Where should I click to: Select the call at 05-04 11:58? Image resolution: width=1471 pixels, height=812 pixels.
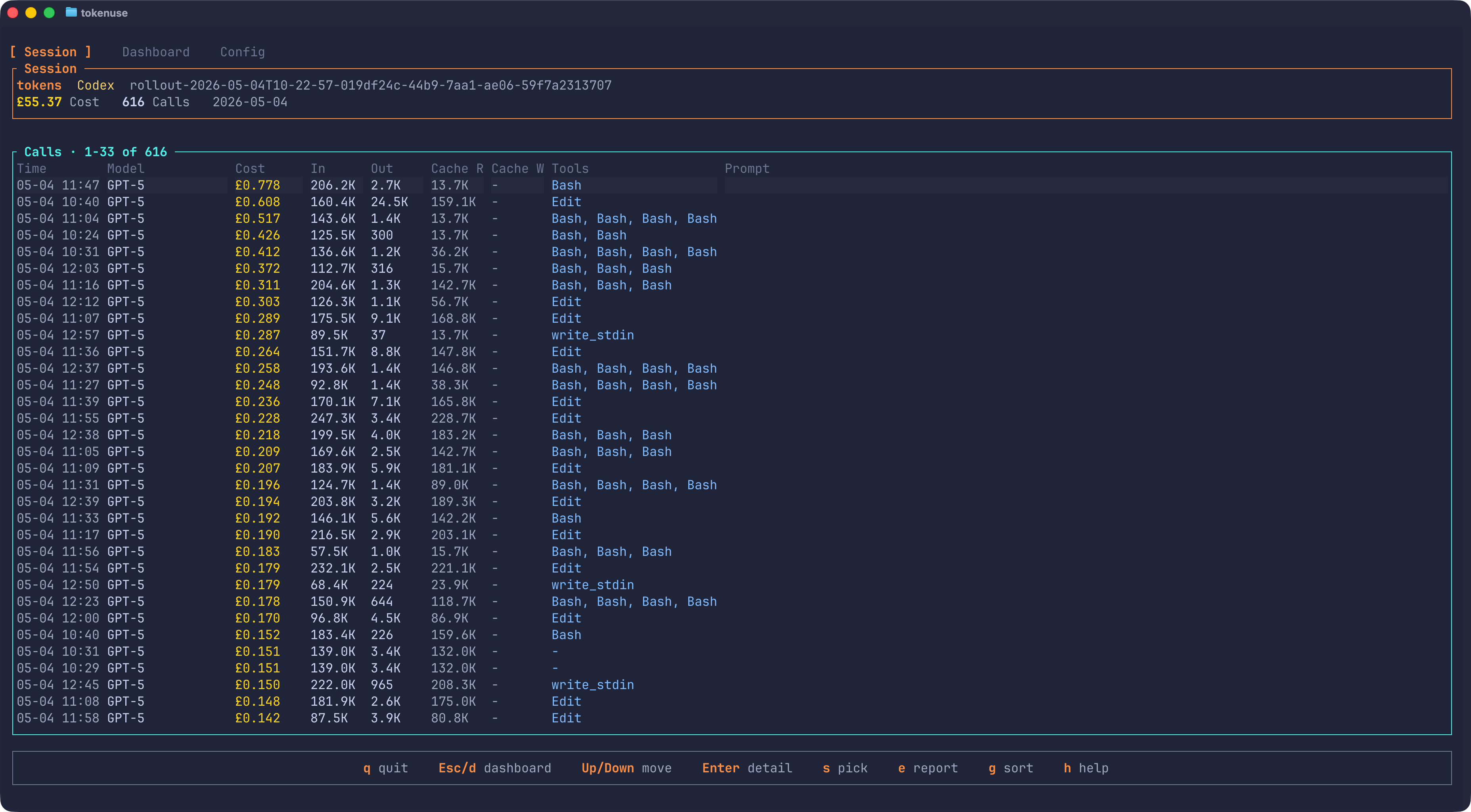click(732, 718)
